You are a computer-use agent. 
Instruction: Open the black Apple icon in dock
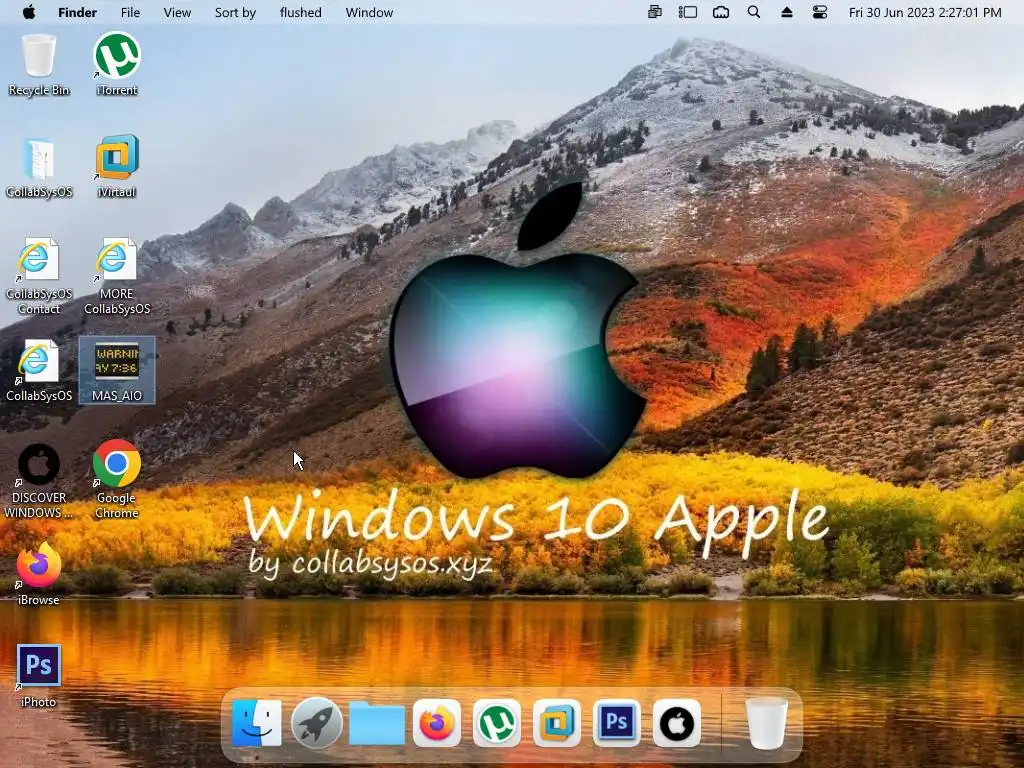click(x=677, y=723)
